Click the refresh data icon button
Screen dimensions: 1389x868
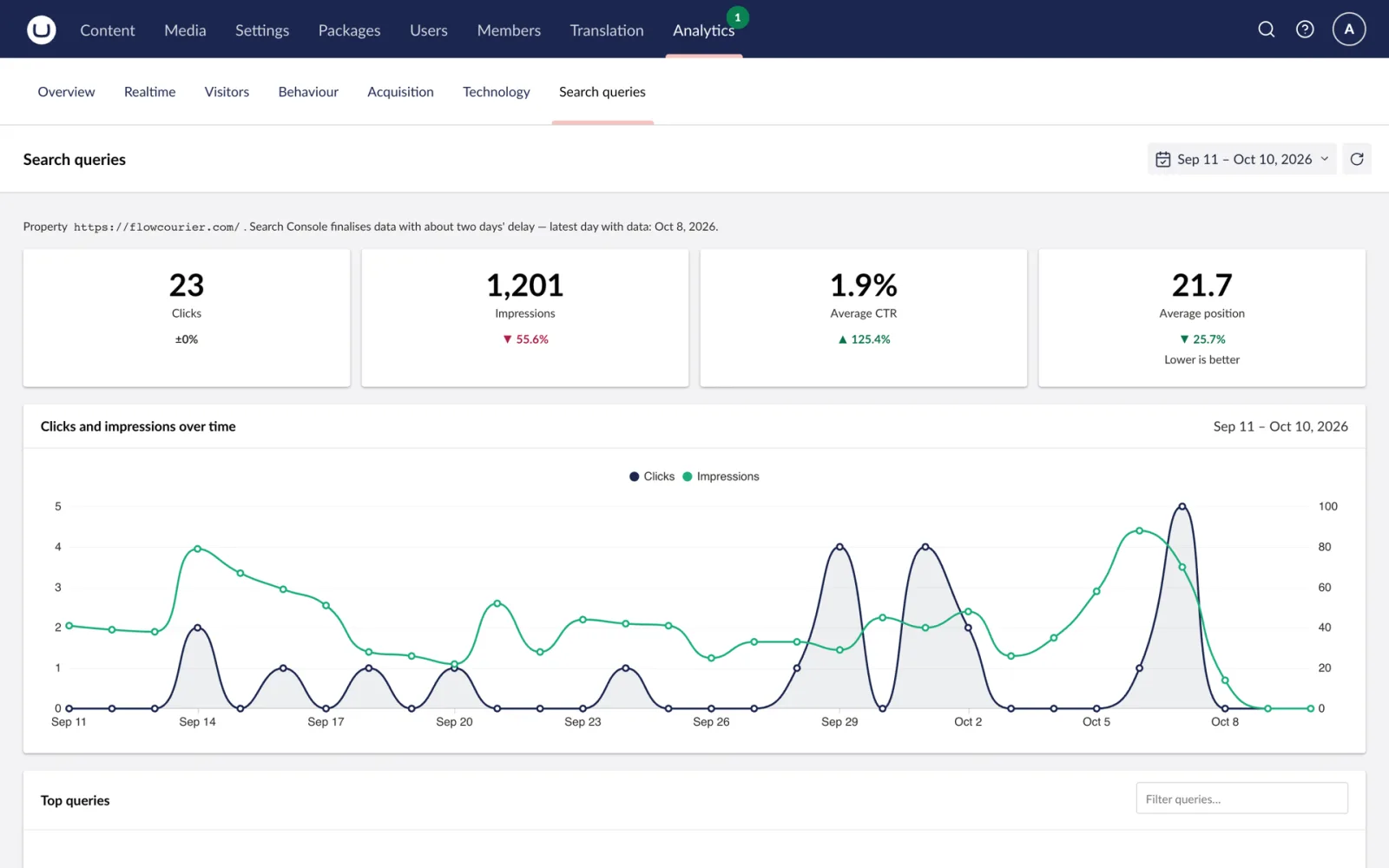[x=1357, y=159]
